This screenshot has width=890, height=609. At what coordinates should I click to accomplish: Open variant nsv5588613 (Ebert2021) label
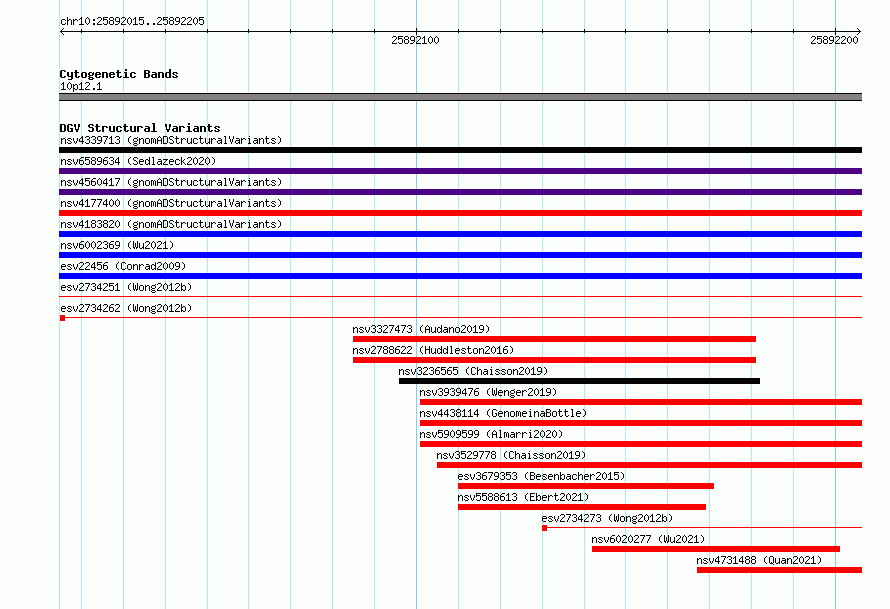523,497
